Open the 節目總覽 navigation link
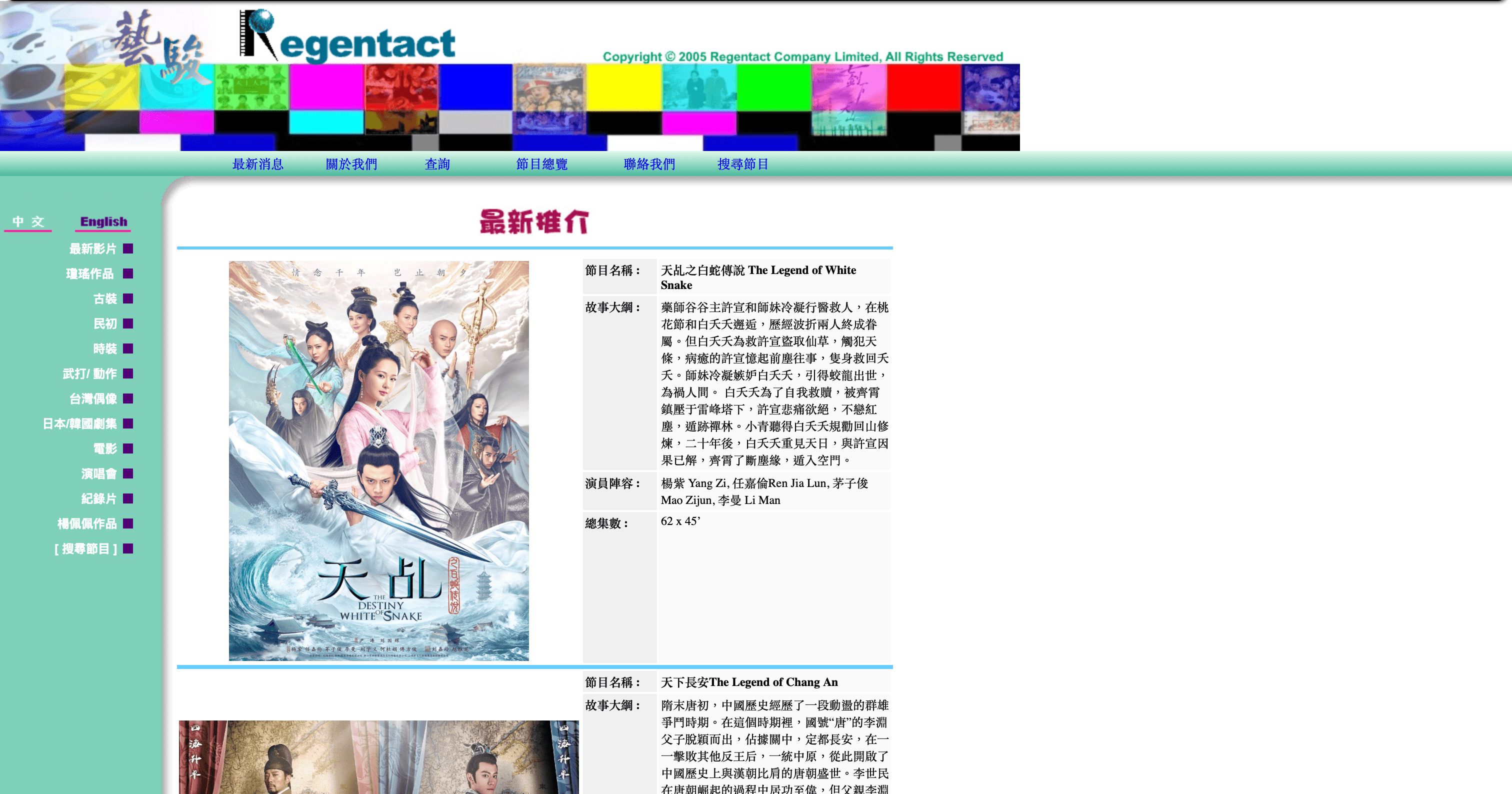Viewport: 1512px width, 794px height. coord(542,164)
